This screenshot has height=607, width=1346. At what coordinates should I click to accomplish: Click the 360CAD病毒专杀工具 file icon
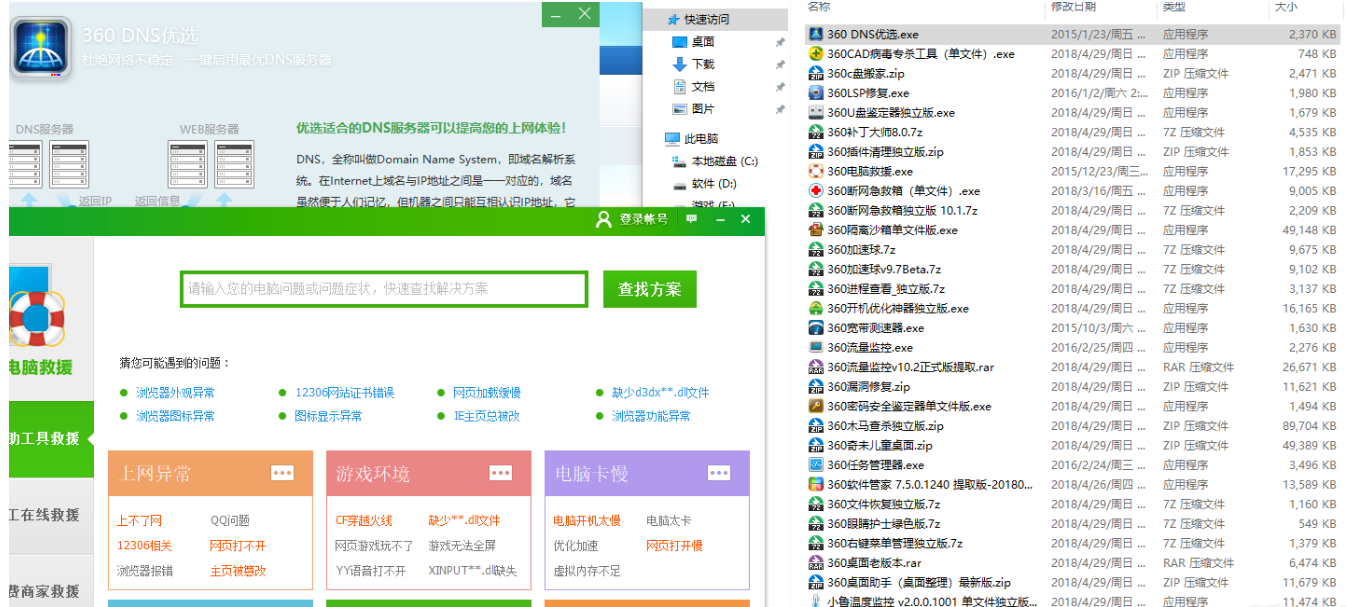816,54
